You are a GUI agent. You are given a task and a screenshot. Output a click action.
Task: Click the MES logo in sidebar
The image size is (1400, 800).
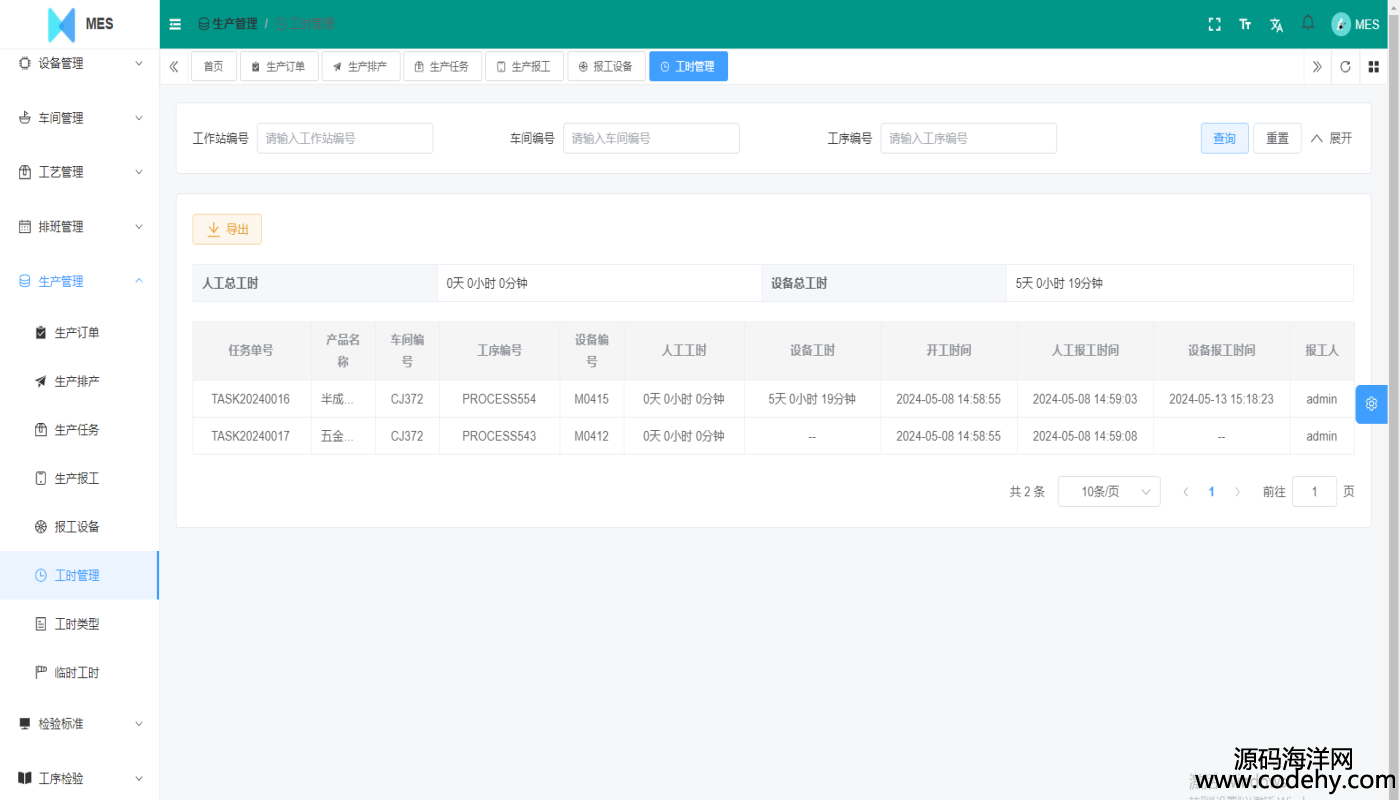point(80,24)
